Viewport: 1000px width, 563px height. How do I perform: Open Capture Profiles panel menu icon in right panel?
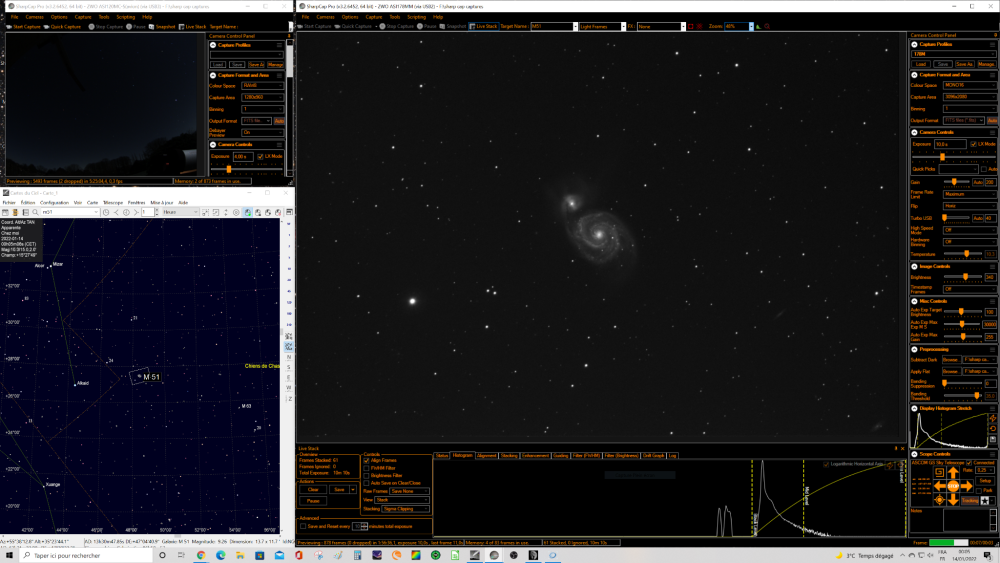coord(992,45)
